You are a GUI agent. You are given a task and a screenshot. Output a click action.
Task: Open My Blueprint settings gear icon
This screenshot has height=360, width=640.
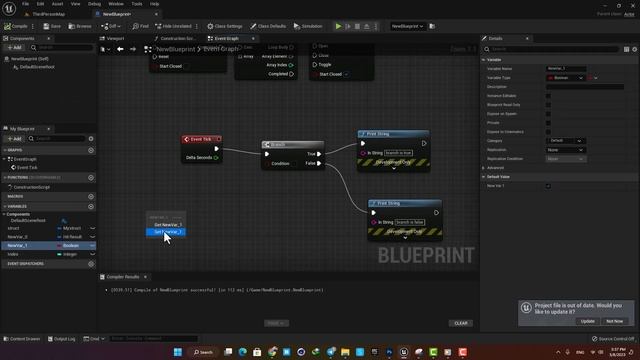[x=91, y=139]
